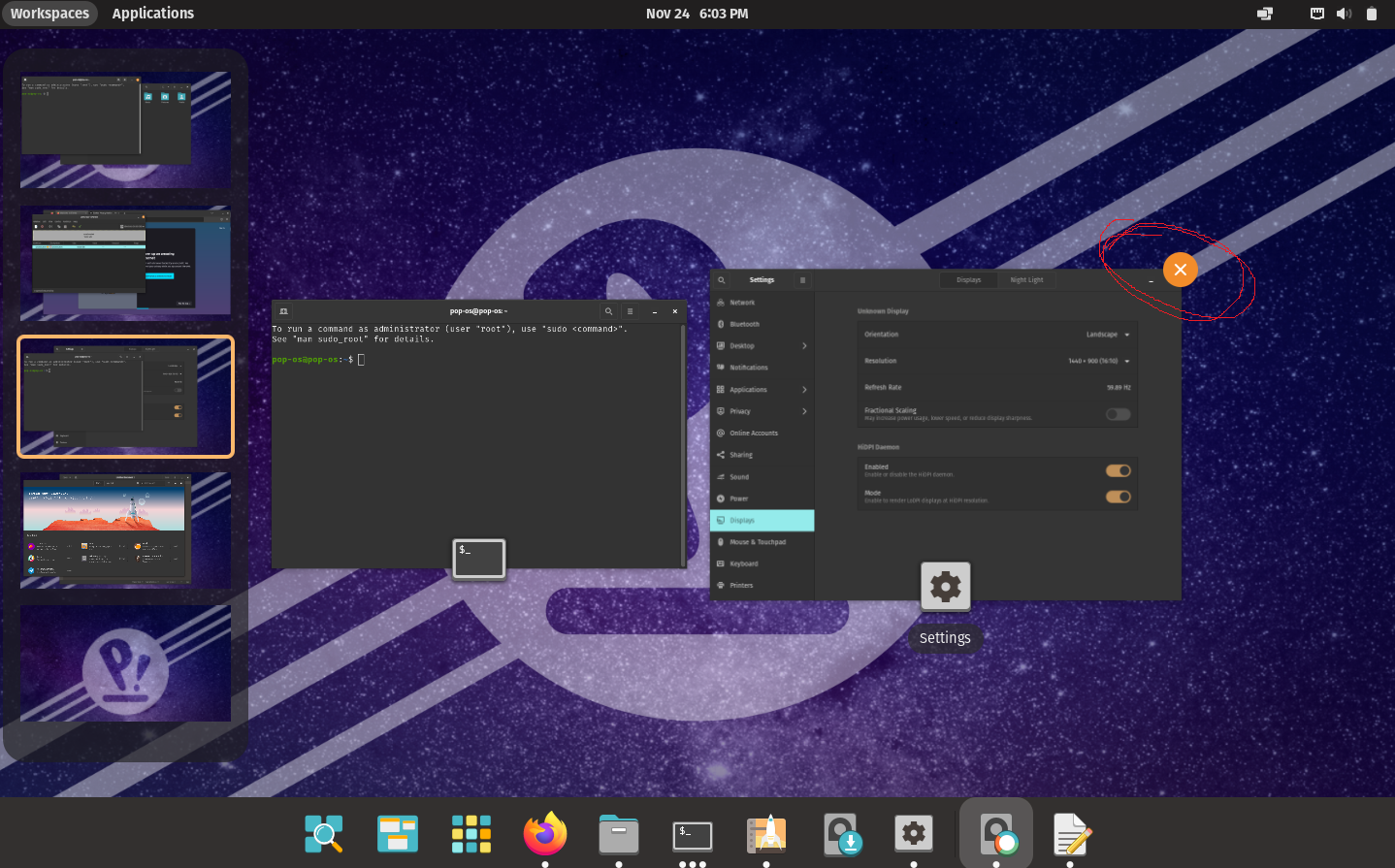Launch the Terminal from the dock

(692, 835)
